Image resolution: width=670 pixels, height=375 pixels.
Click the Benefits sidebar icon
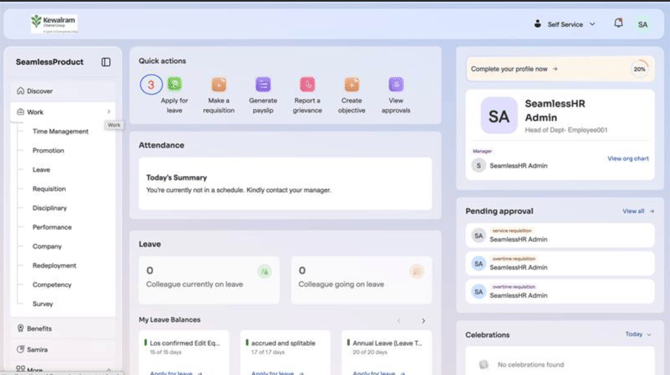tap(20, 328)
